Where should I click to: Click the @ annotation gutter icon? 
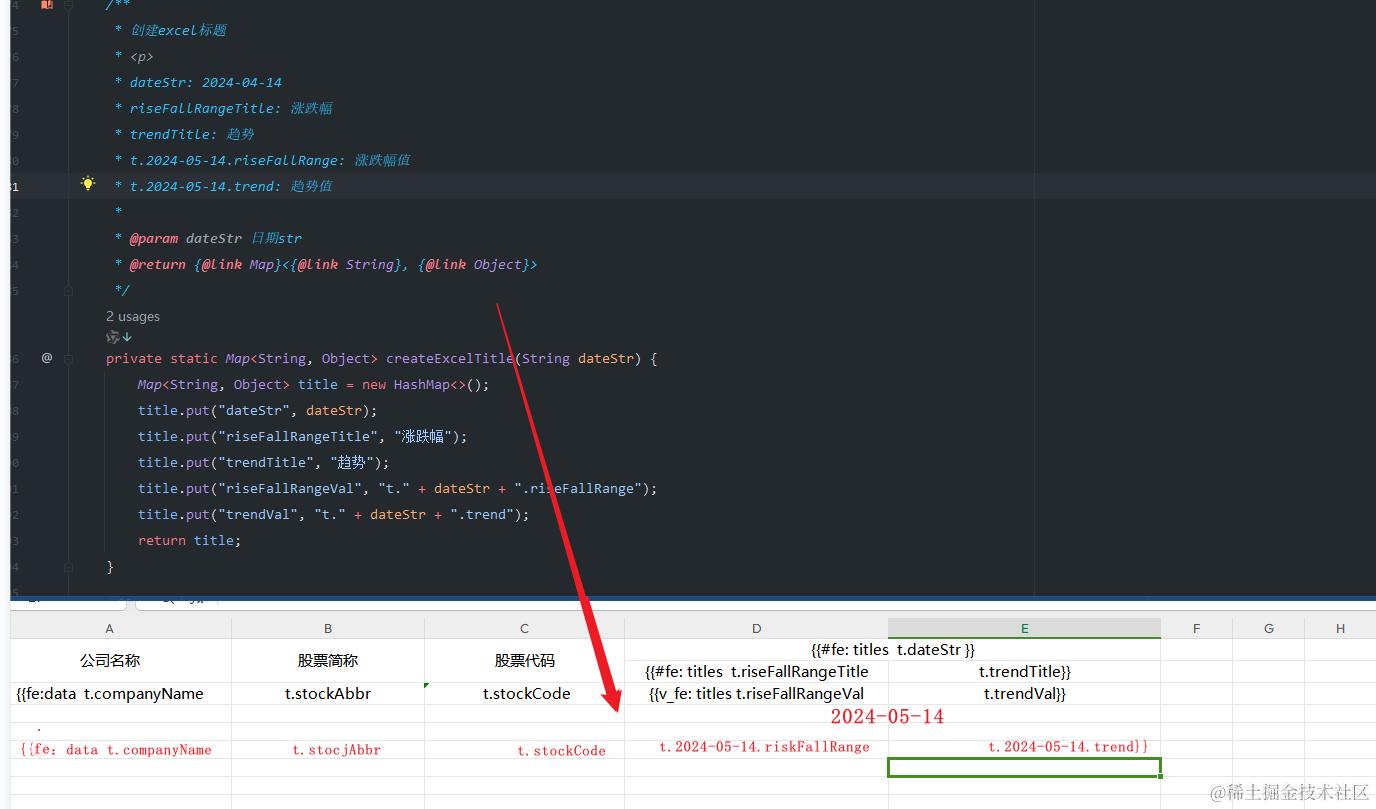tap(46, 358)
